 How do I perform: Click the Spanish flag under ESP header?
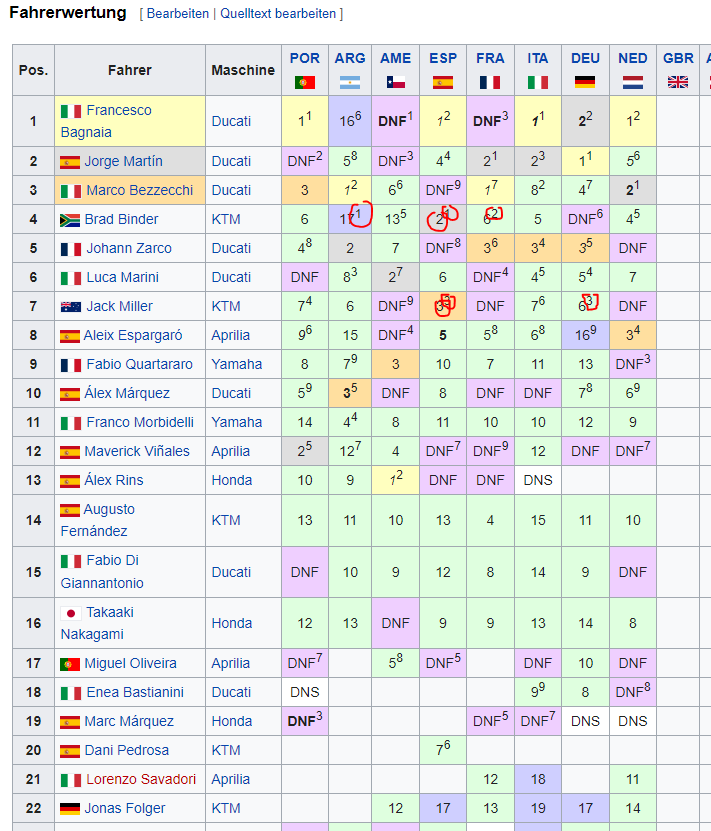(443, 82)
